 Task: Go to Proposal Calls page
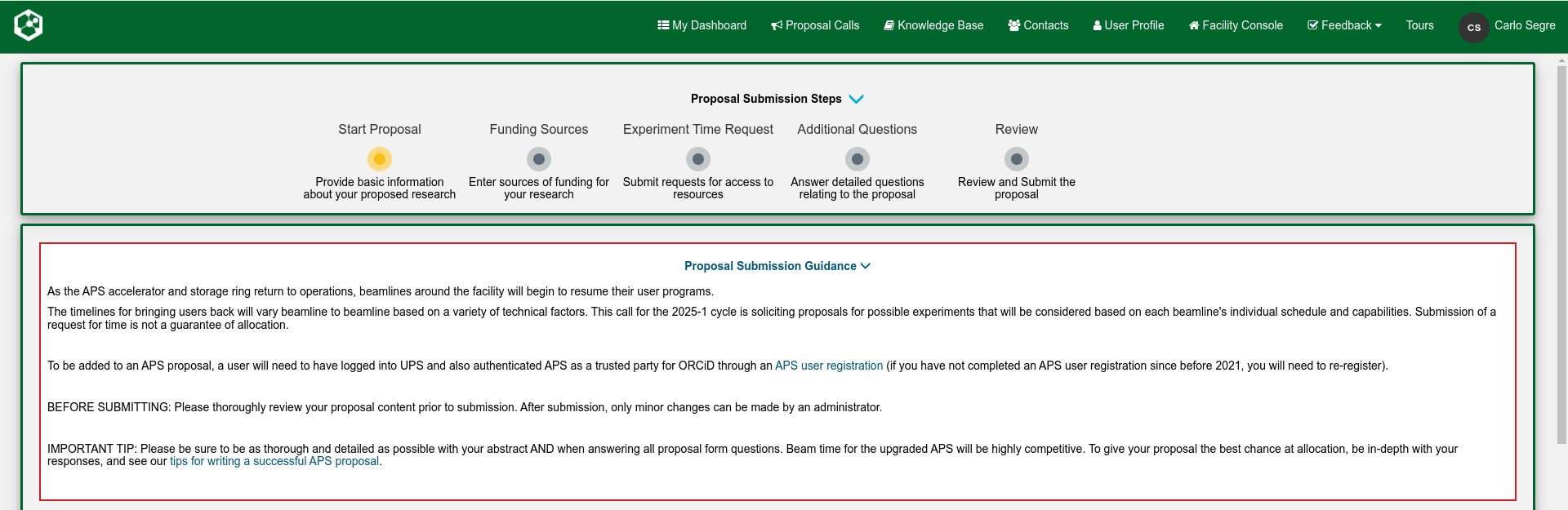[x=815, y=25]
